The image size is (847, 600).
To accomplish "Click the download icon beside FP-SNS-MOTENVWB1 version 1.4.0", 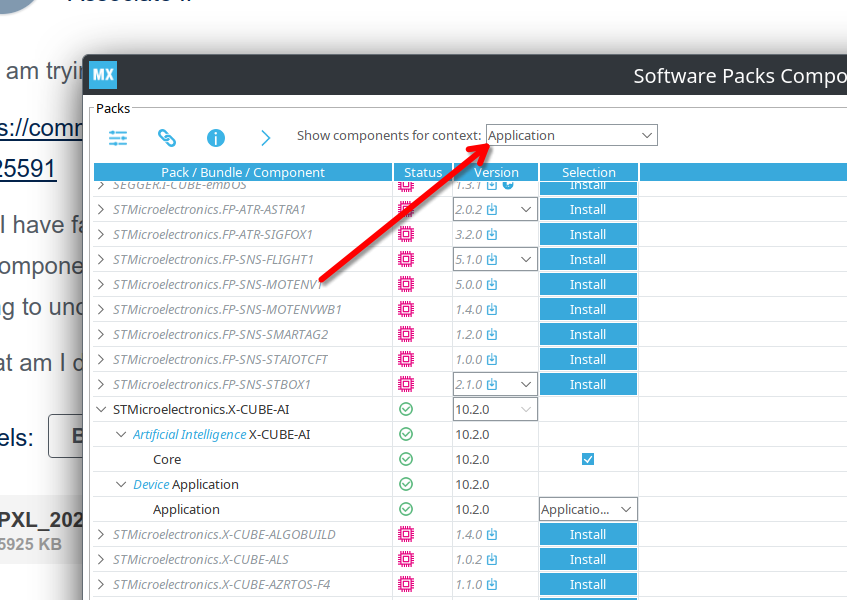I will point(492,309).
